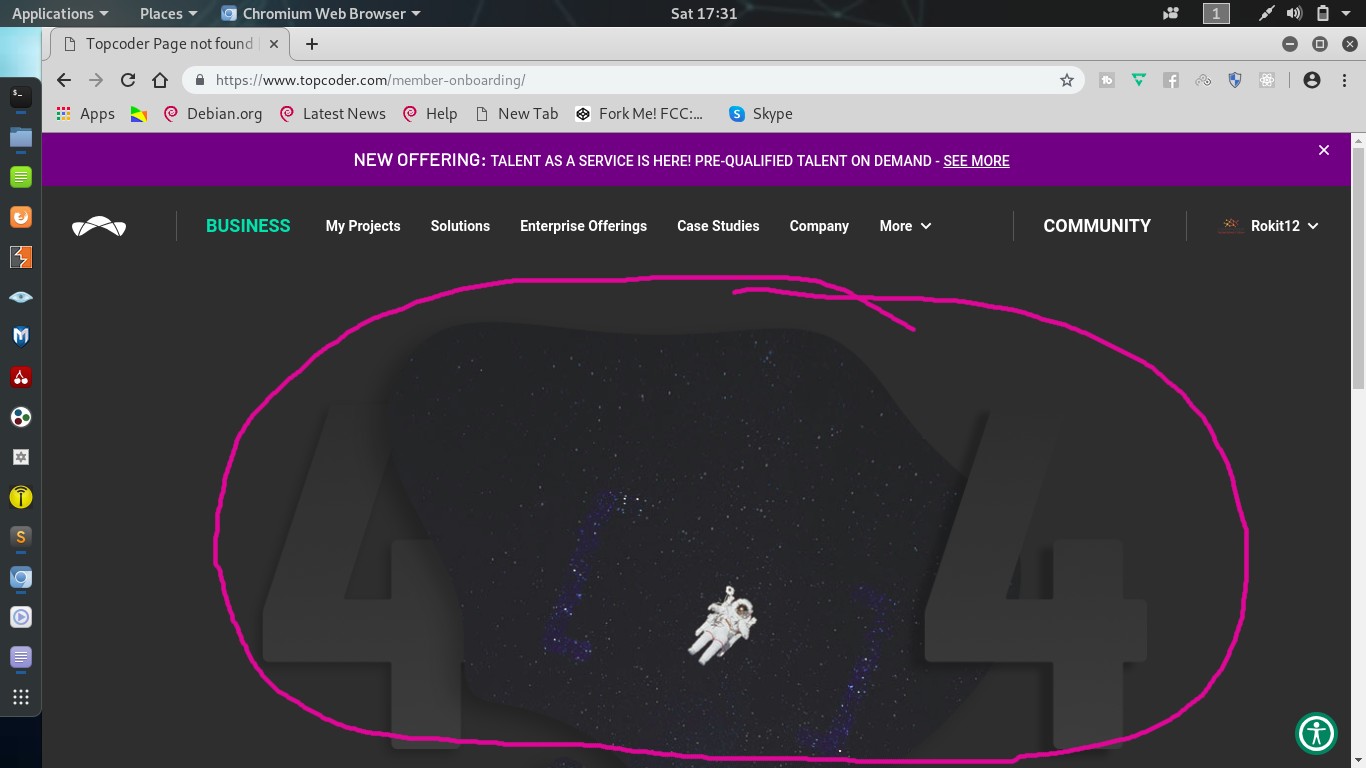The height and width of the screenshot is (768, 1366).
Task: Open a new browser tab
Action: 312,44
